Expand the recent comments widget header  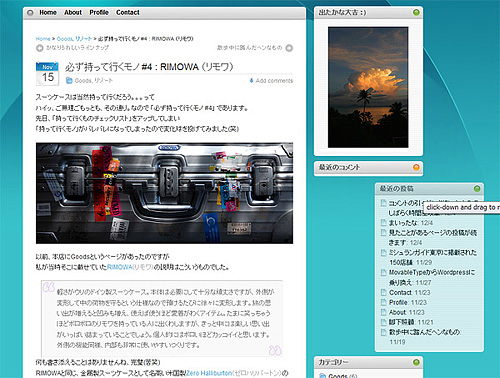(368, 168)
